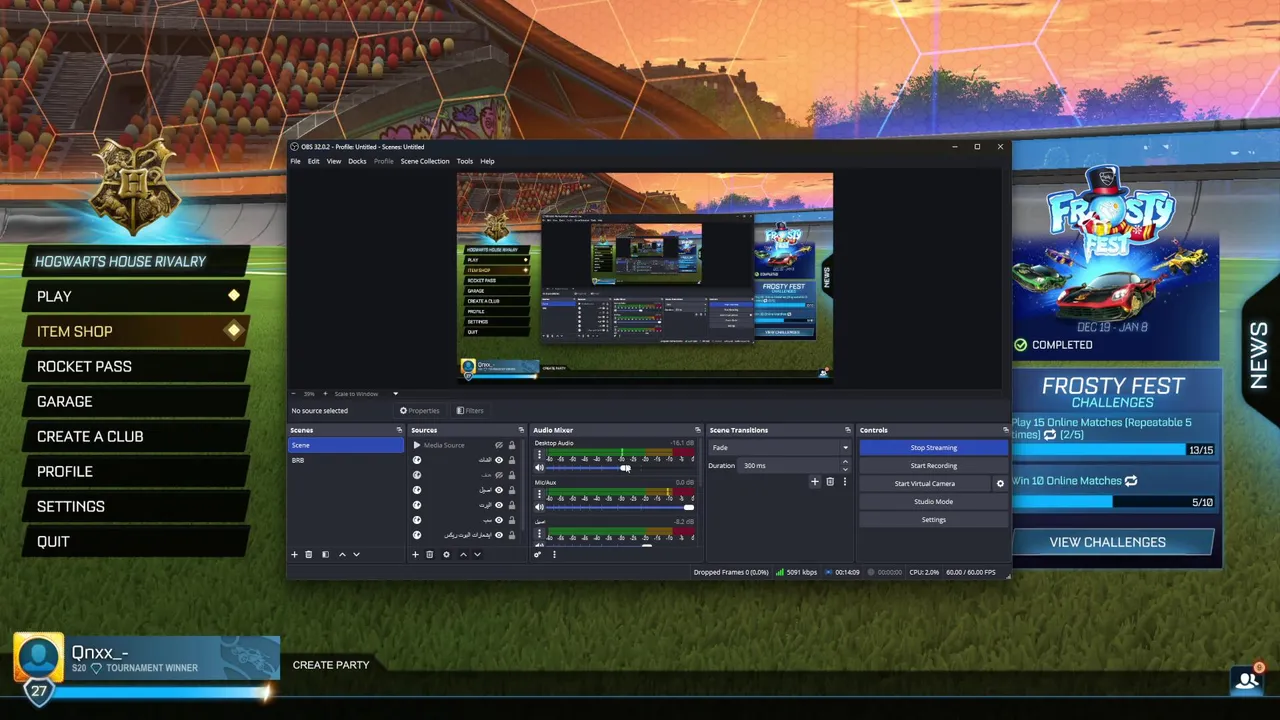Toggle lock on إشعارات البوت source
Image resolution: width=1280 pixels, height=720 pixels.
(x=511, y=535)
